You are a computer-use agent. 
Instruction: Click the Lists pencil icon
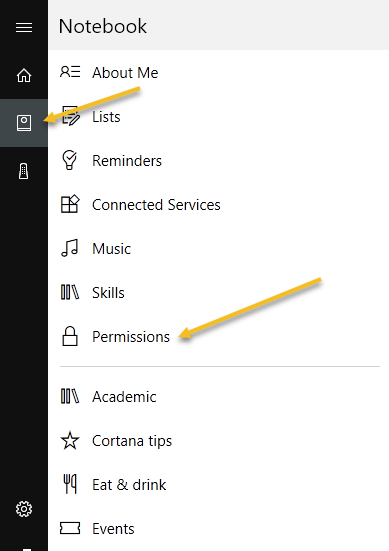click(x=70, y=116)
